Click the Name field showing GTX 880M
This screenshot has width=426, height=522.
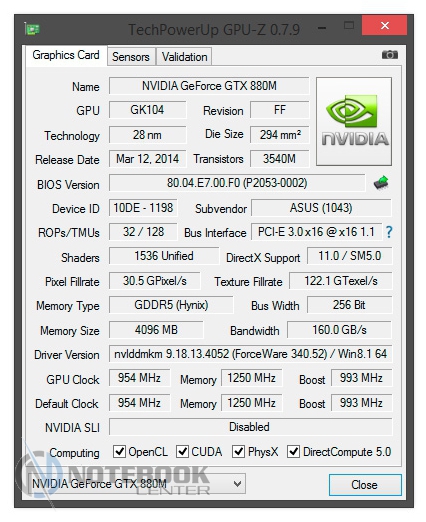point(209,86)
